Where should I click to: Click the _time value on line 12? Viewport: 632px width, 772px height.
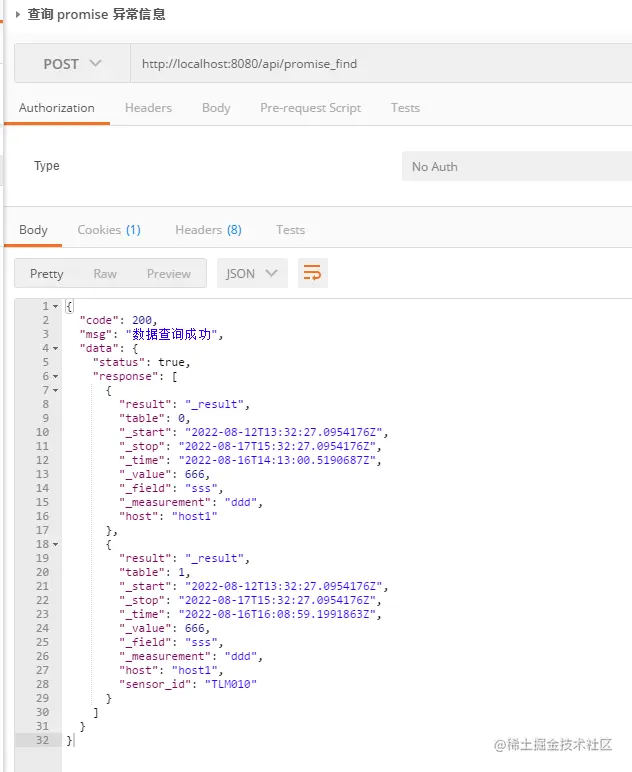coord(277,460)
